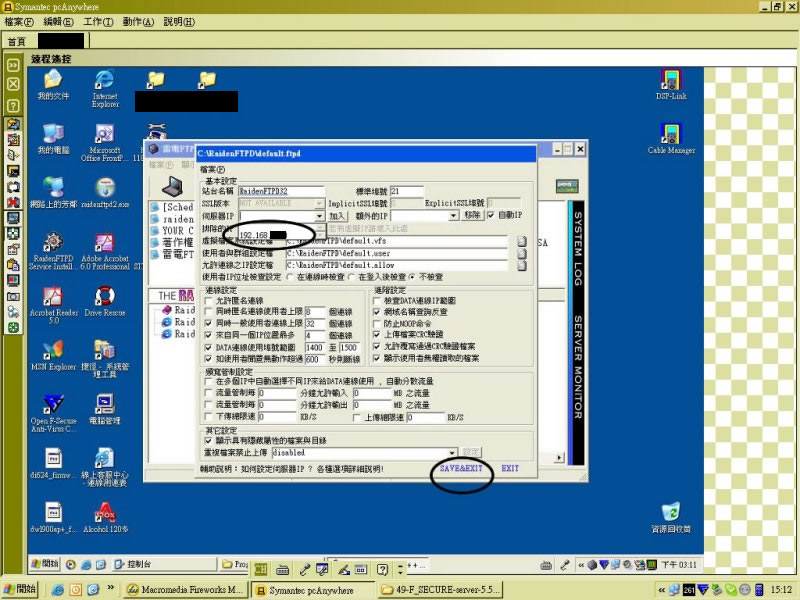Open 網路上的芳鄰 desktop icon
This screenshot has height=600, width=800.
click(53, 193)
